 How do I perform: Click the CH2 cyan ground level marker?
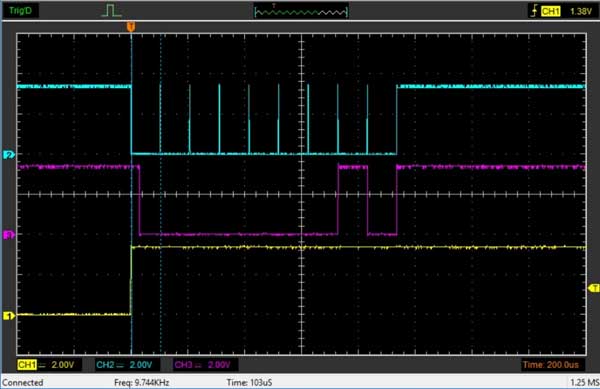8,155
